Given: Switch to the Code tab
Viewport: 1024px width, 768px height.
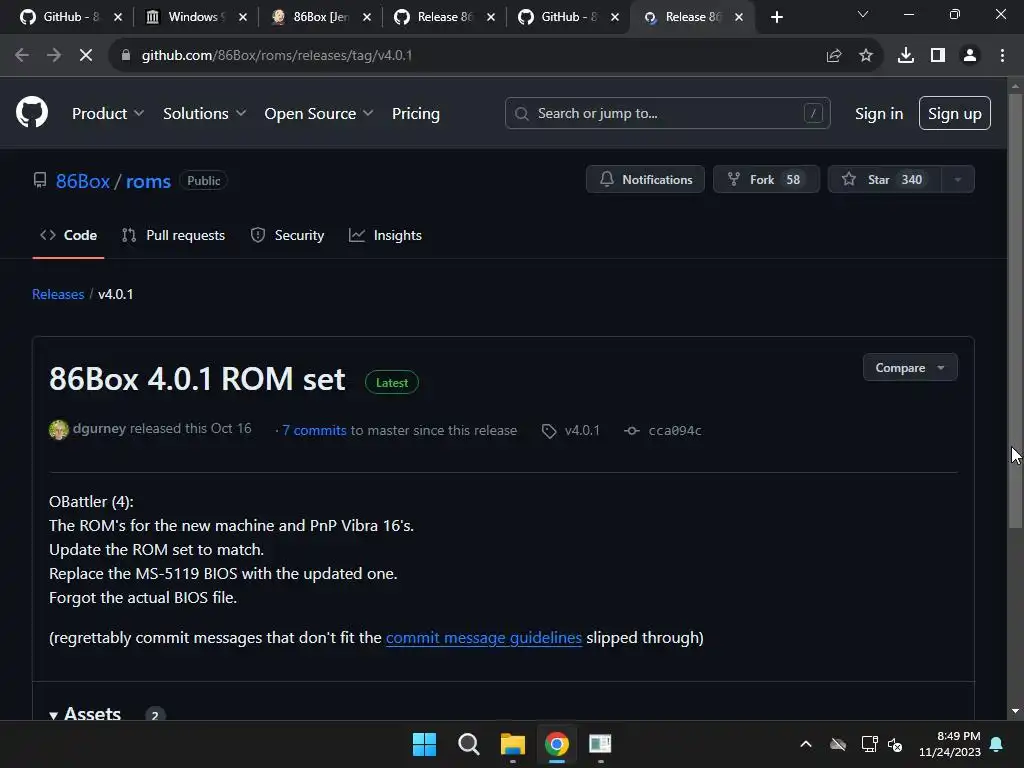Looking at the screenshot, I should click(69, 235).
